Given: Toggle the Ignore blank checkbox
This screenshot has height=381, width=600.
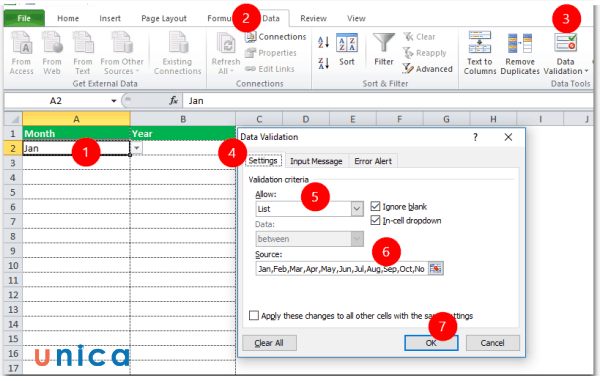Looking at the screenshot, I should (x=375, y=207).
